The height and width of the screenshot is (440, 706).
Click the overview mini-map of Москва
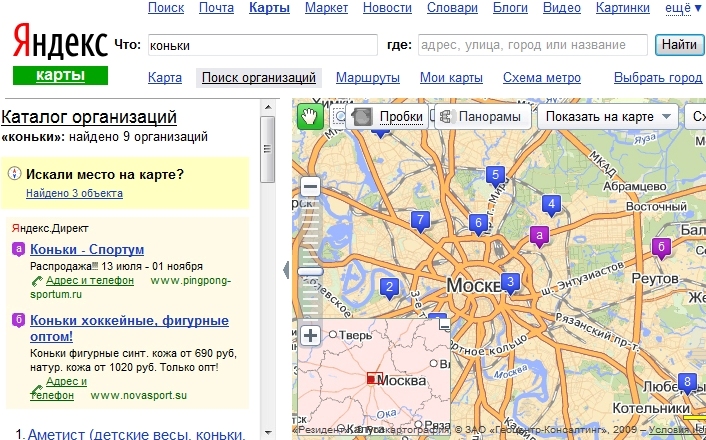(374, 376)
